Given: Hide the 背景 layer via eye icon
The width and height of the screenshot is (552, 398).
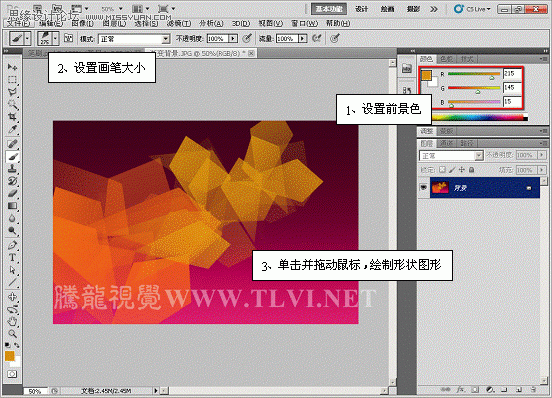Looking at the screenshot, I should 423,188.
